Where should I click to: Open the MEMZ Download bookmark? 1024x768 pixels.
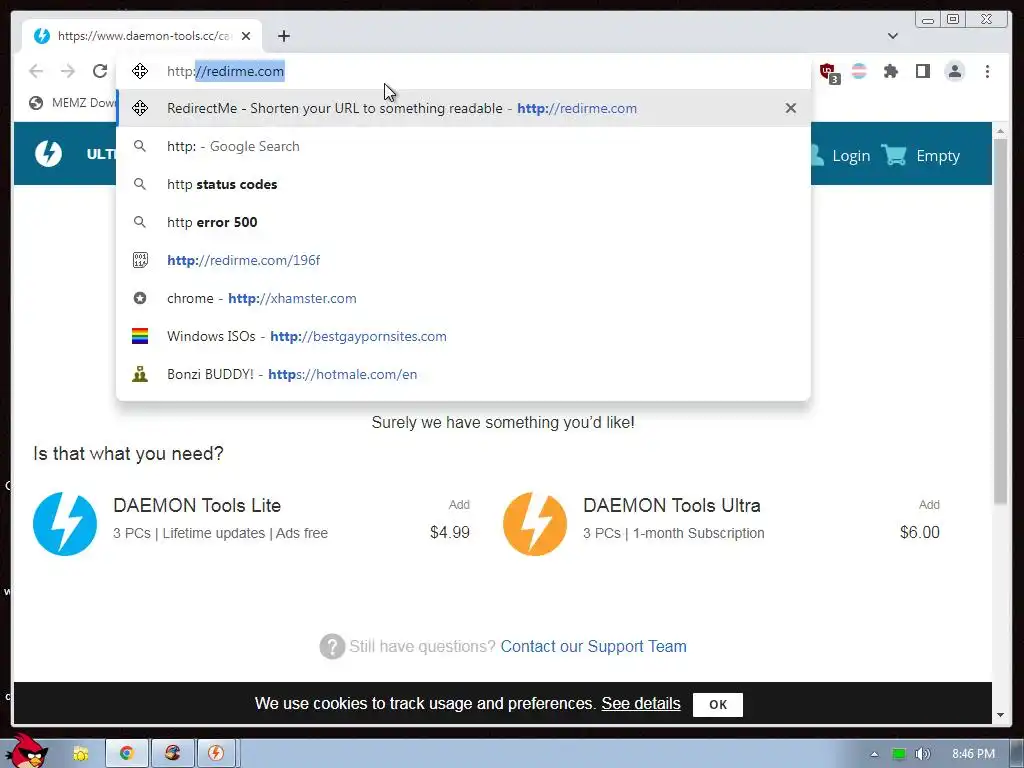pyautogui.click(x=72, y=103)
